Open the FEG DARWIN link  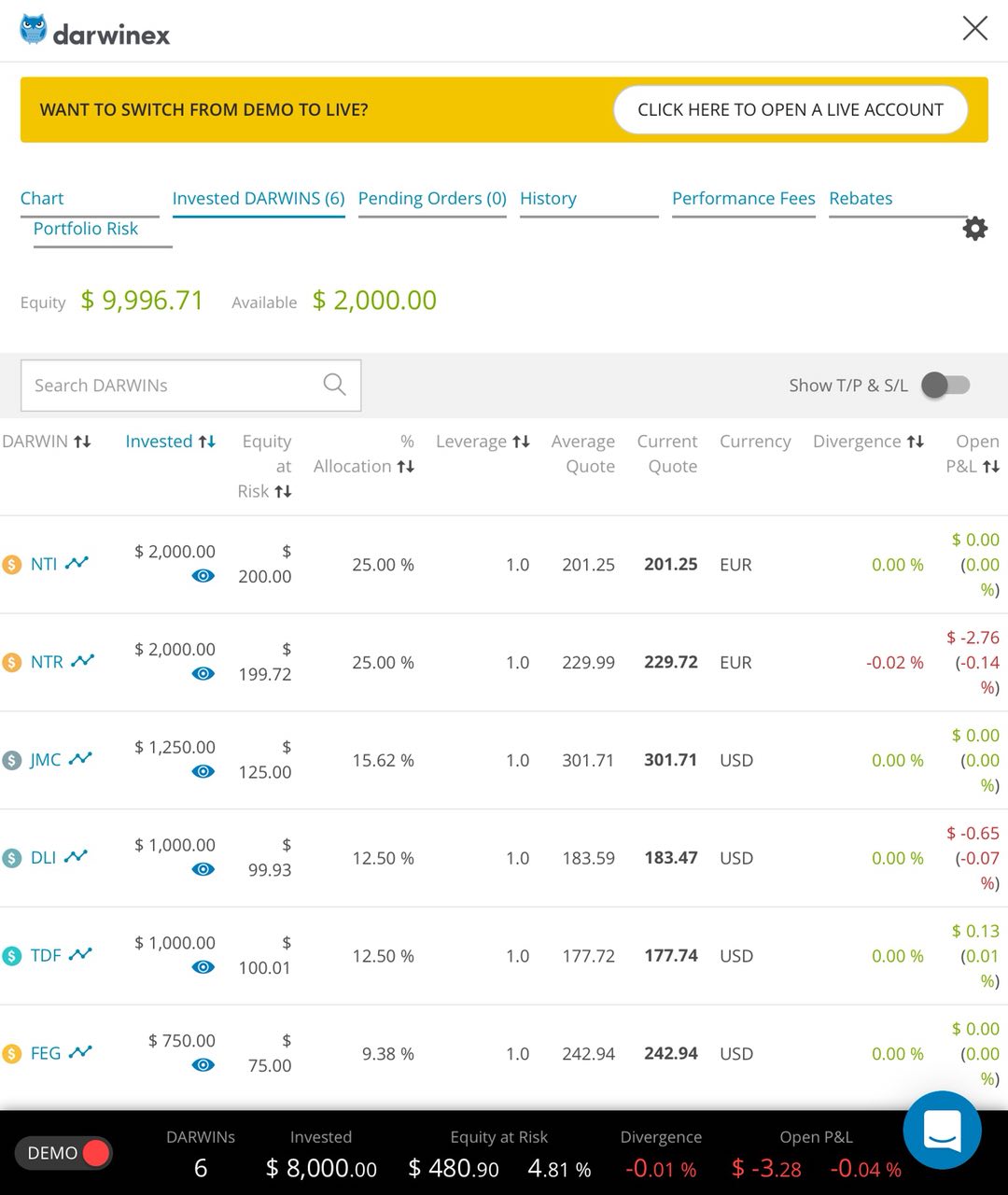click(x=46, y=1054)
